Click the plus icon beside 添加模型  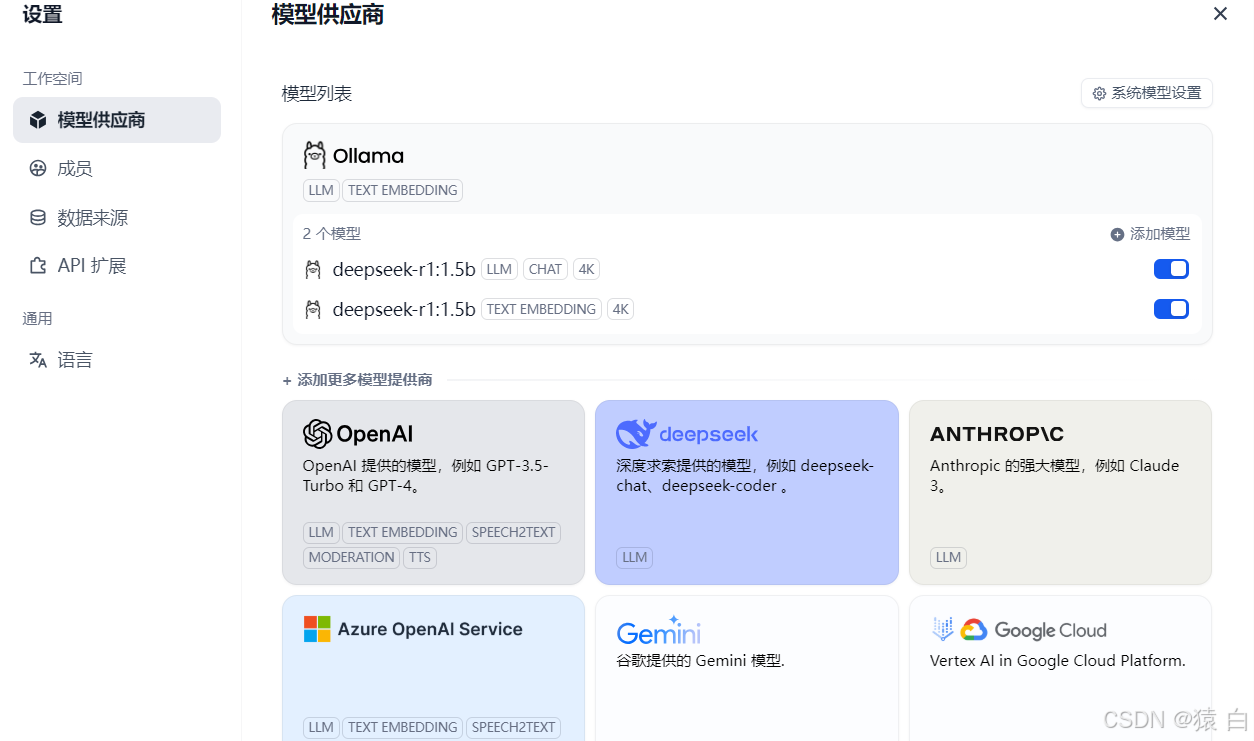click(1118, 234)
